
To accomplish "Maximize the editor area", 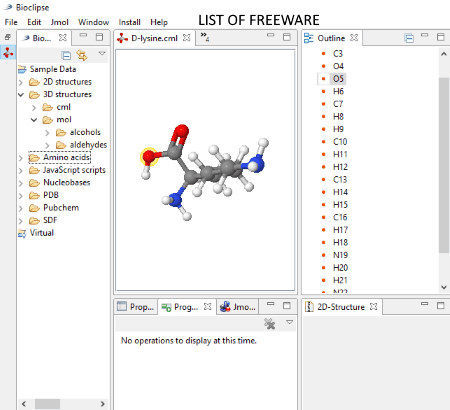I will pyautogui.click(x=286, y=37).
